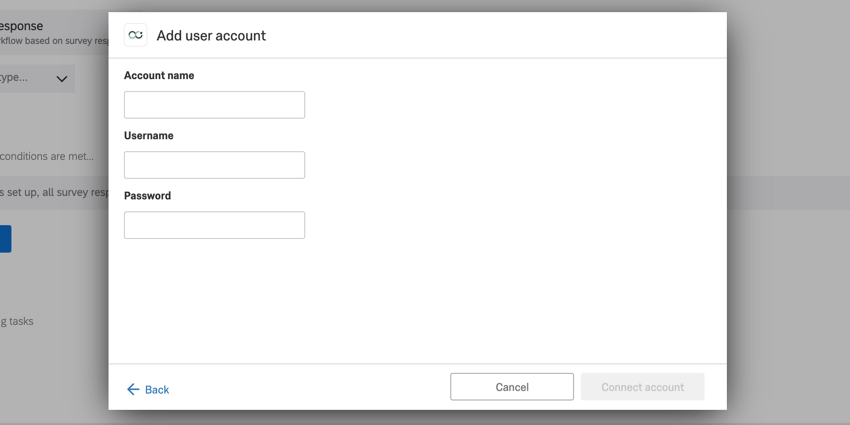Click the blue button at left edge
This screenshot has width=850, height=425.
(5, 239)
